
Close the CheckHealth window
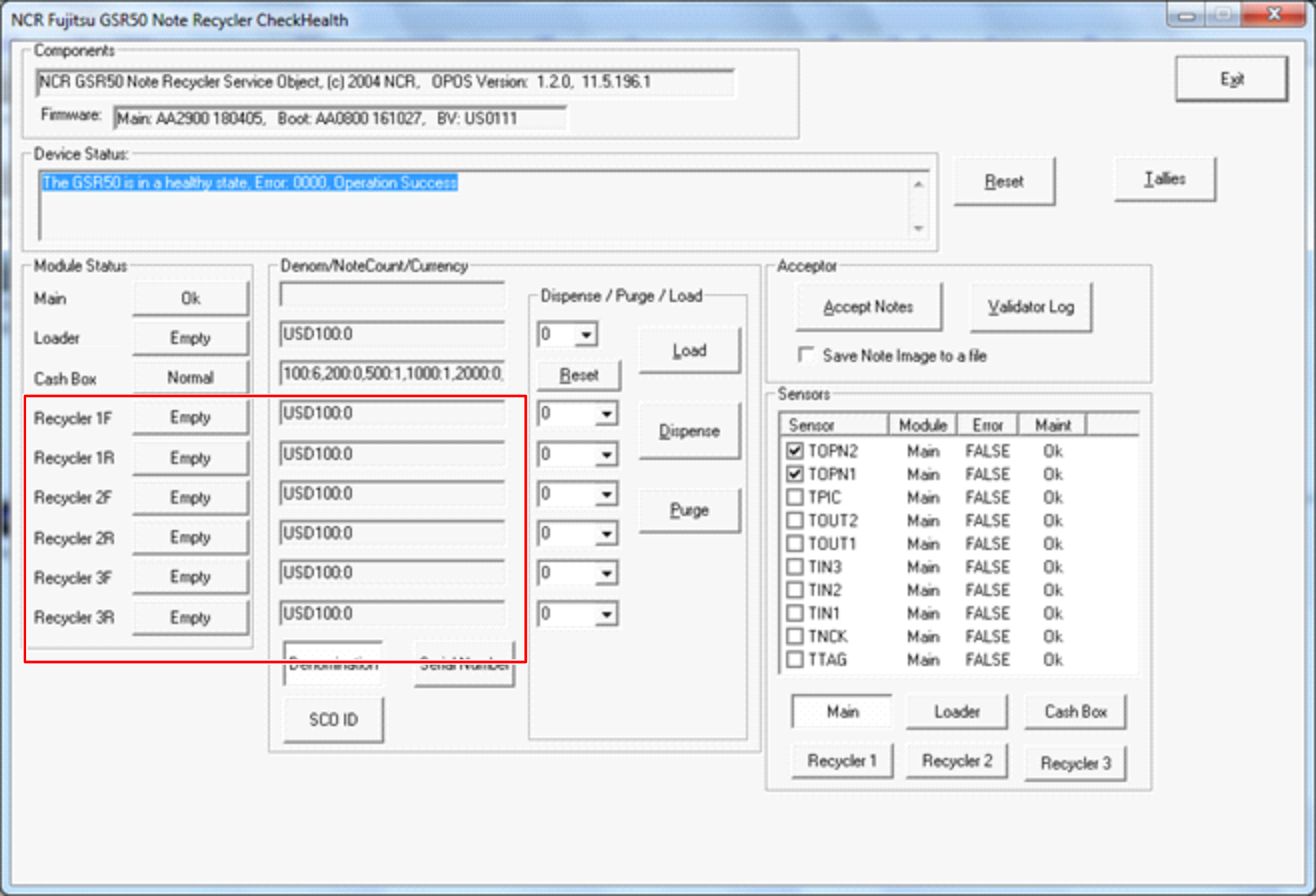tap(1274, 14)
